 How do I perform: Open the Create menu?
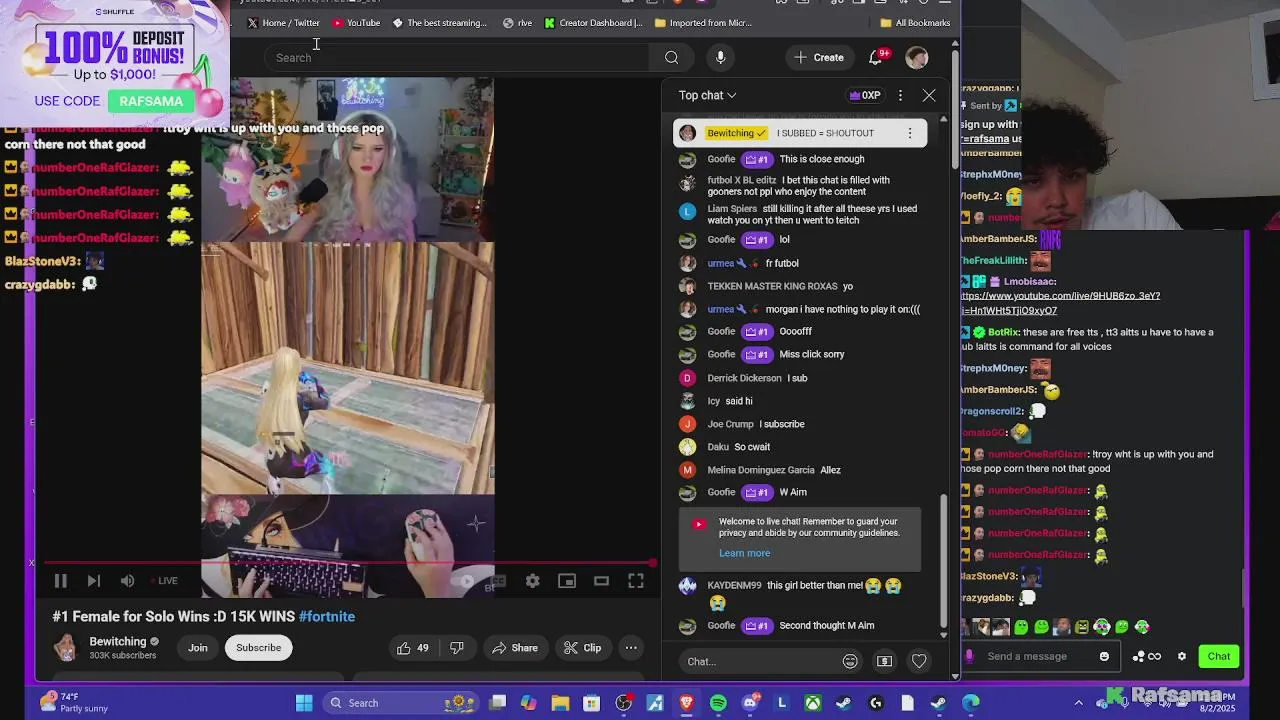click(x=819, y=58)
